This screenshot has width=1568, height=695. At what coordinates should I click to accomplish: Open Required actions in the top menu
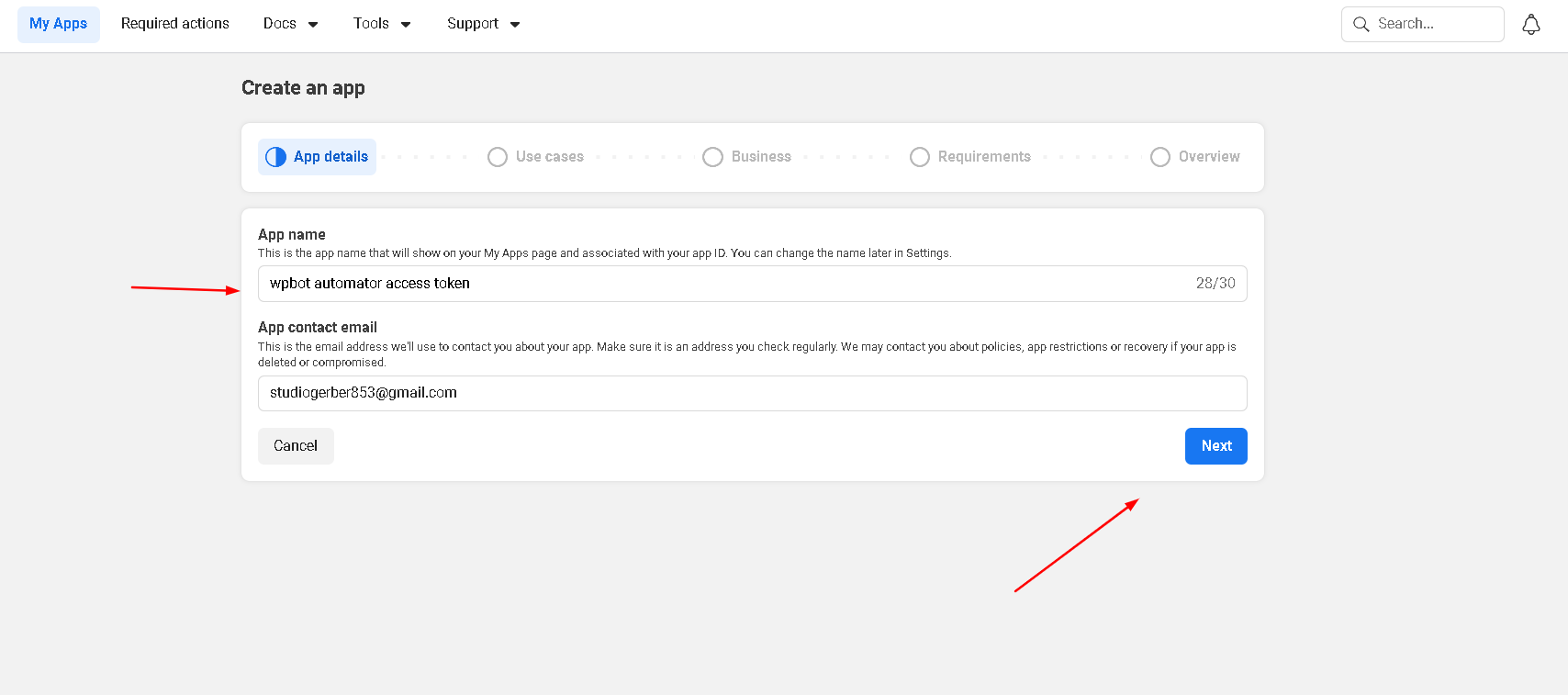click(x=175, y=24)
